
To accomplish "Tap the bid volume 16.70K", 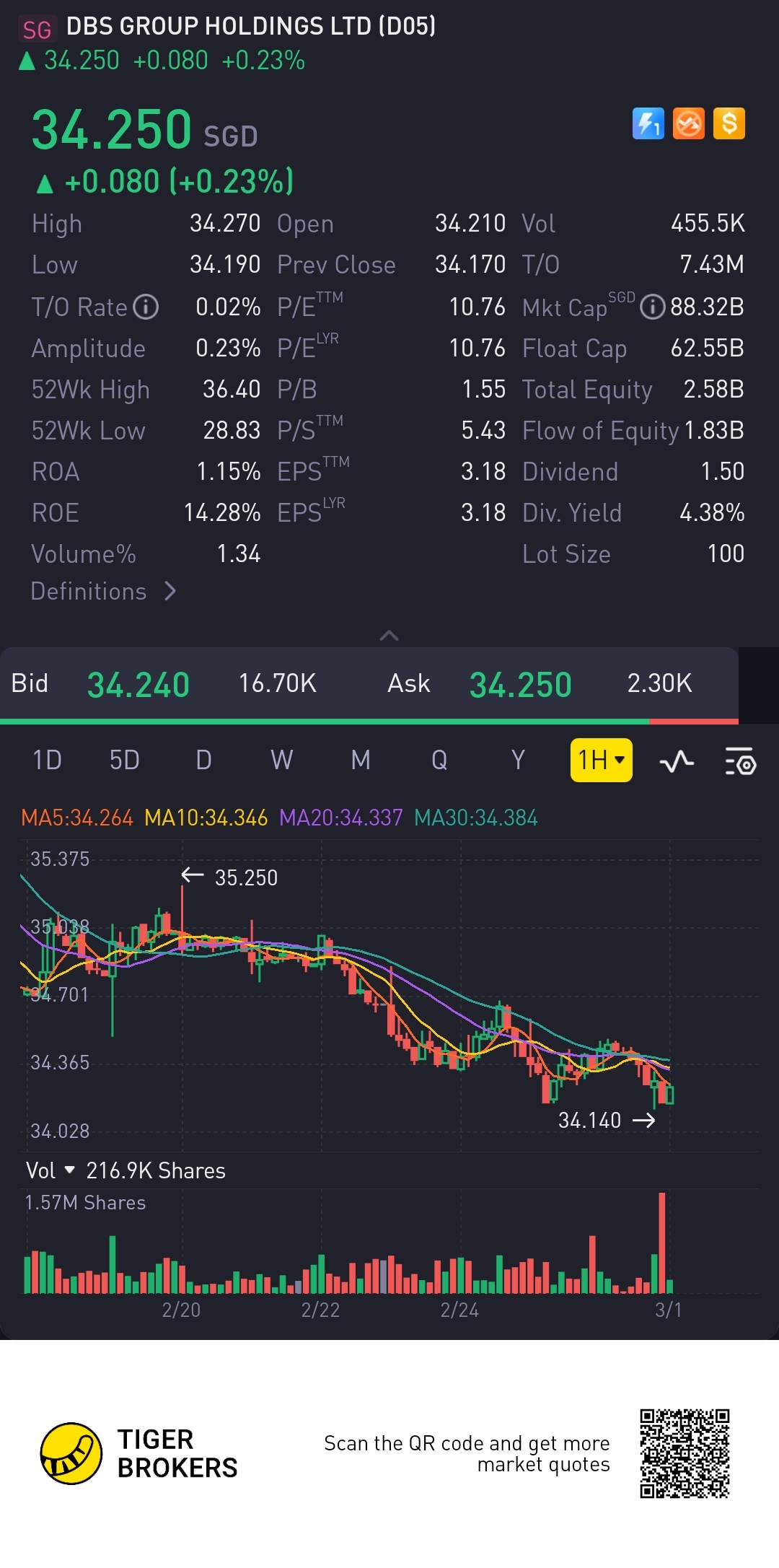I will 278,683.
